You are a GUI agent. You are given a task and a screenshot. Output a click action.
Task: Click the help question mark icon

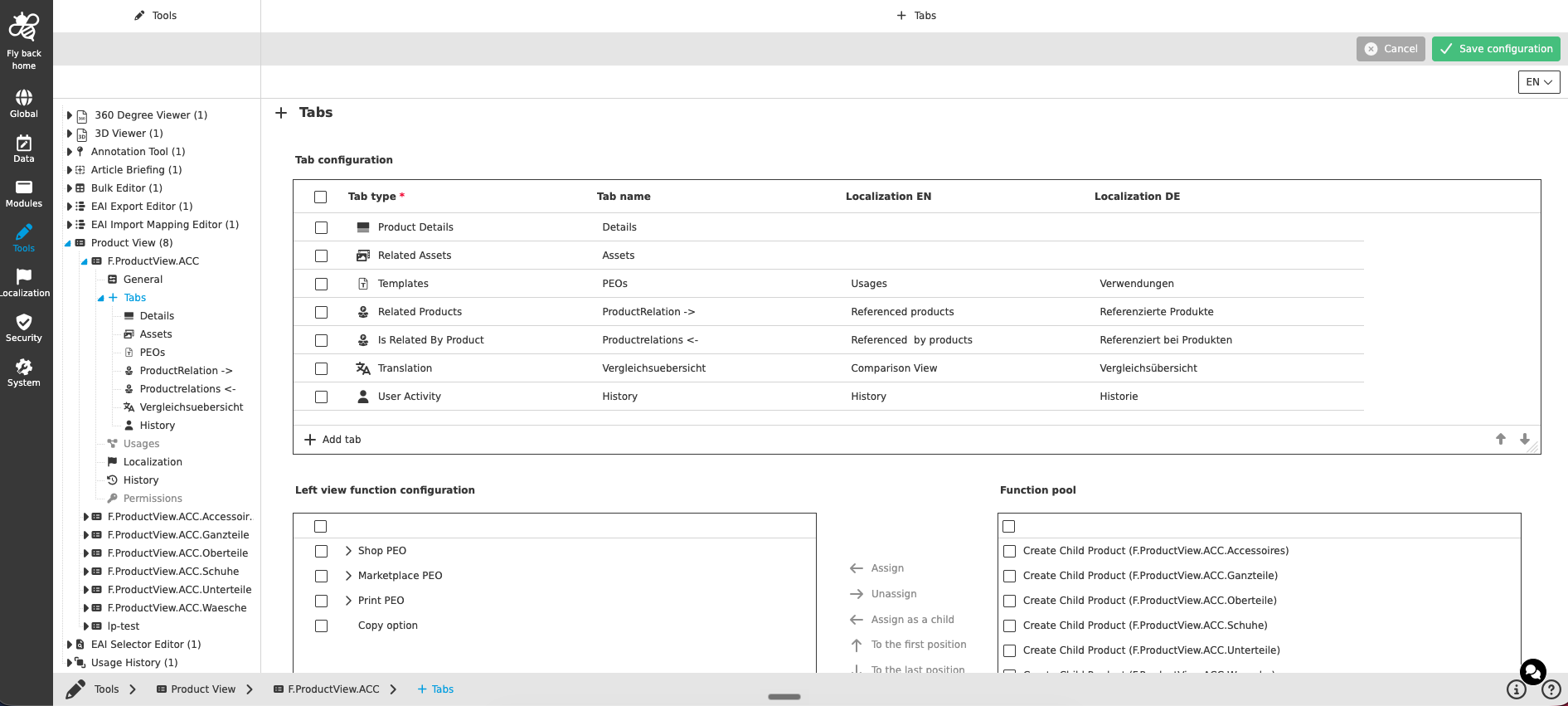tap(1551, 689)
